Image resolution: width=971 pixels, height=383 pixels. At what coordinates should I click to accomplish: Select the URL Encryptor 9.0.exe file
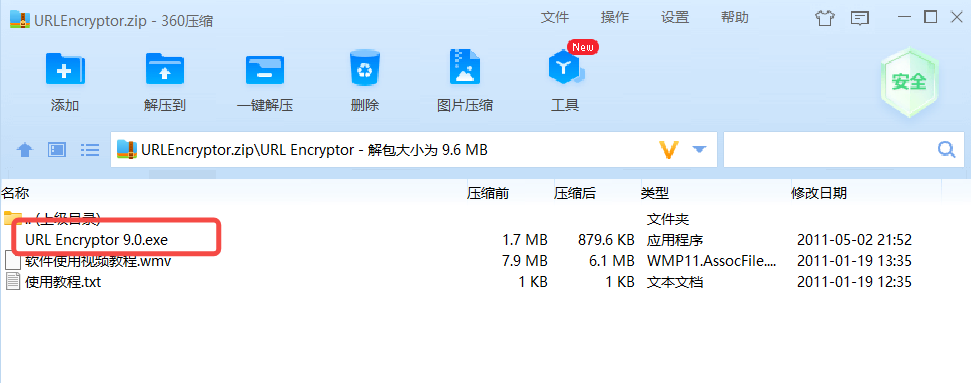(x=97, y=240)
